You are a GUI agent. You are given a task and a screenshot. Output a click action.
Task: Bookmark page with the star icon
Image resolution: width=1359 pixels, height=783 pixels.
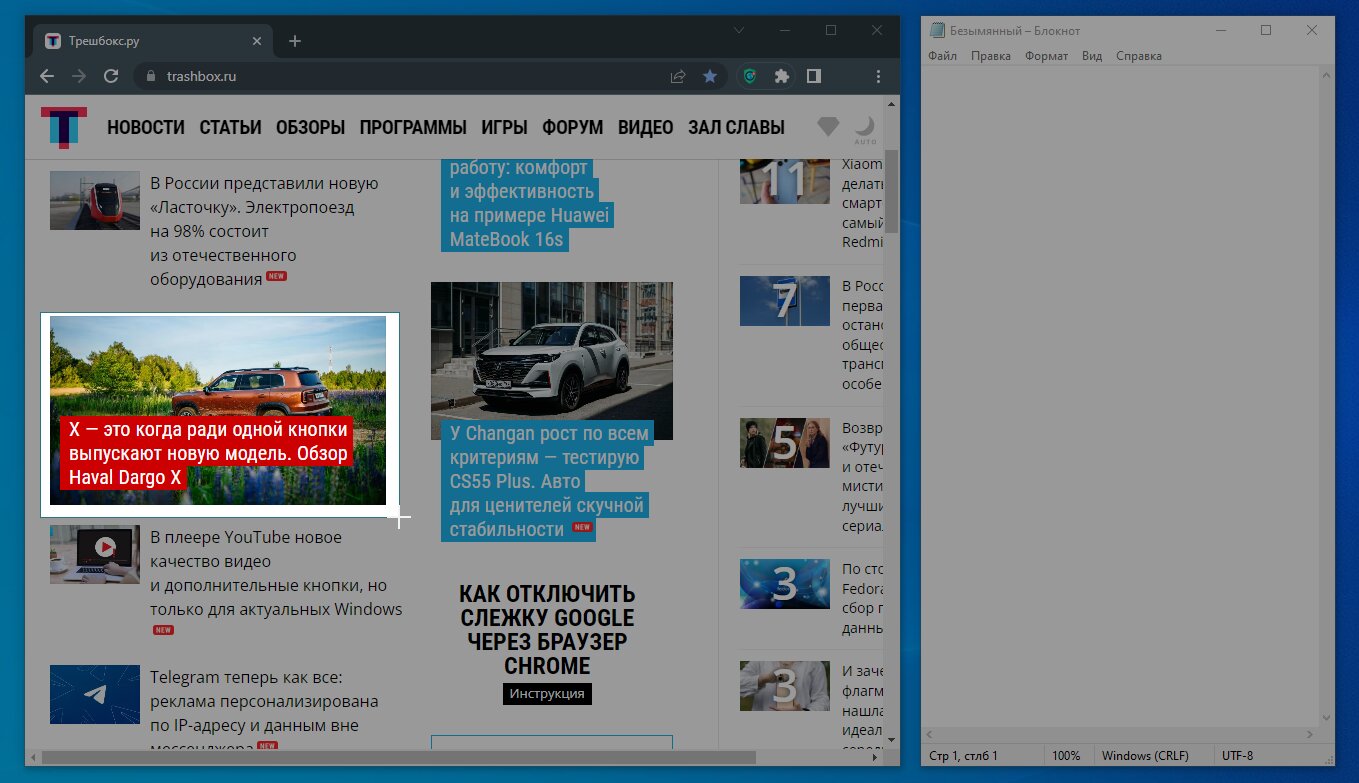coord(710,76)
